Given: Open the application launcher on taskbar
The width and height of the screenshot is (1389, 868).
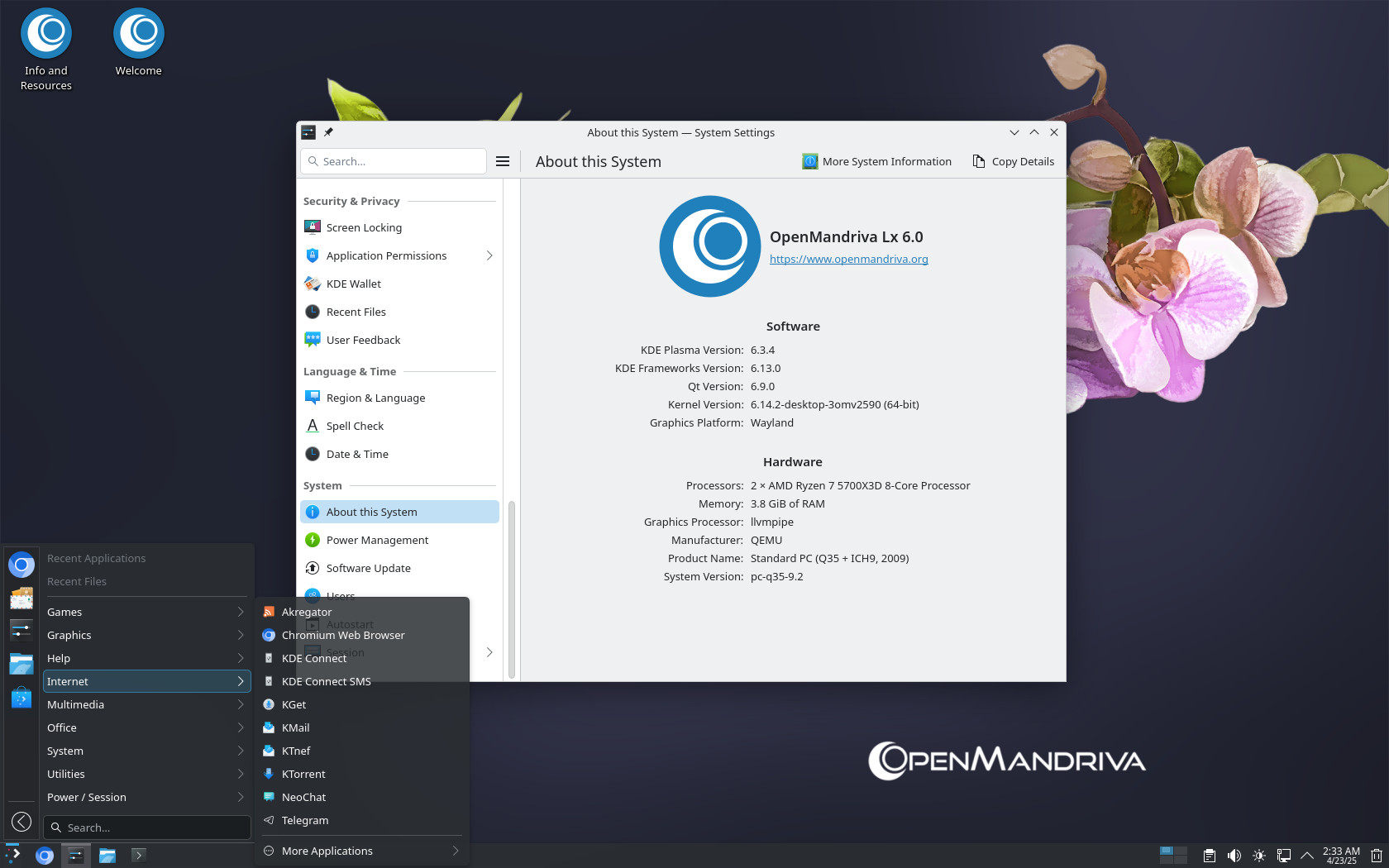Looking at the screenshot, I should point(12,856).
